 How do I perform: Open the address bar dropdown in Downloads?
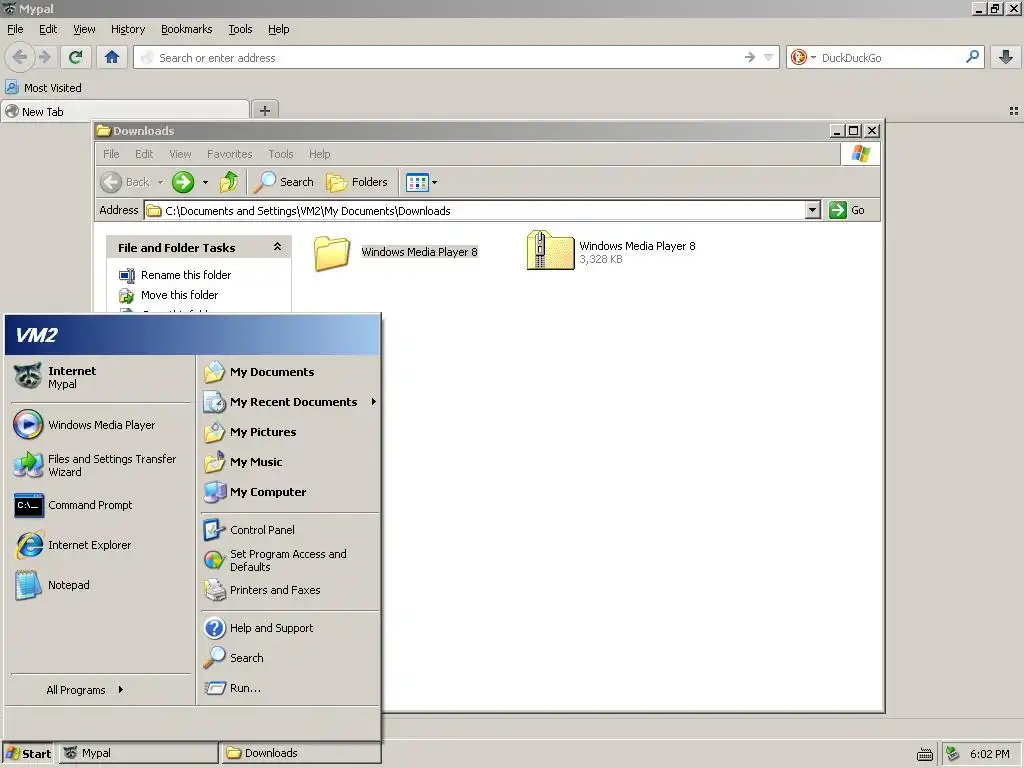[812, 210]
